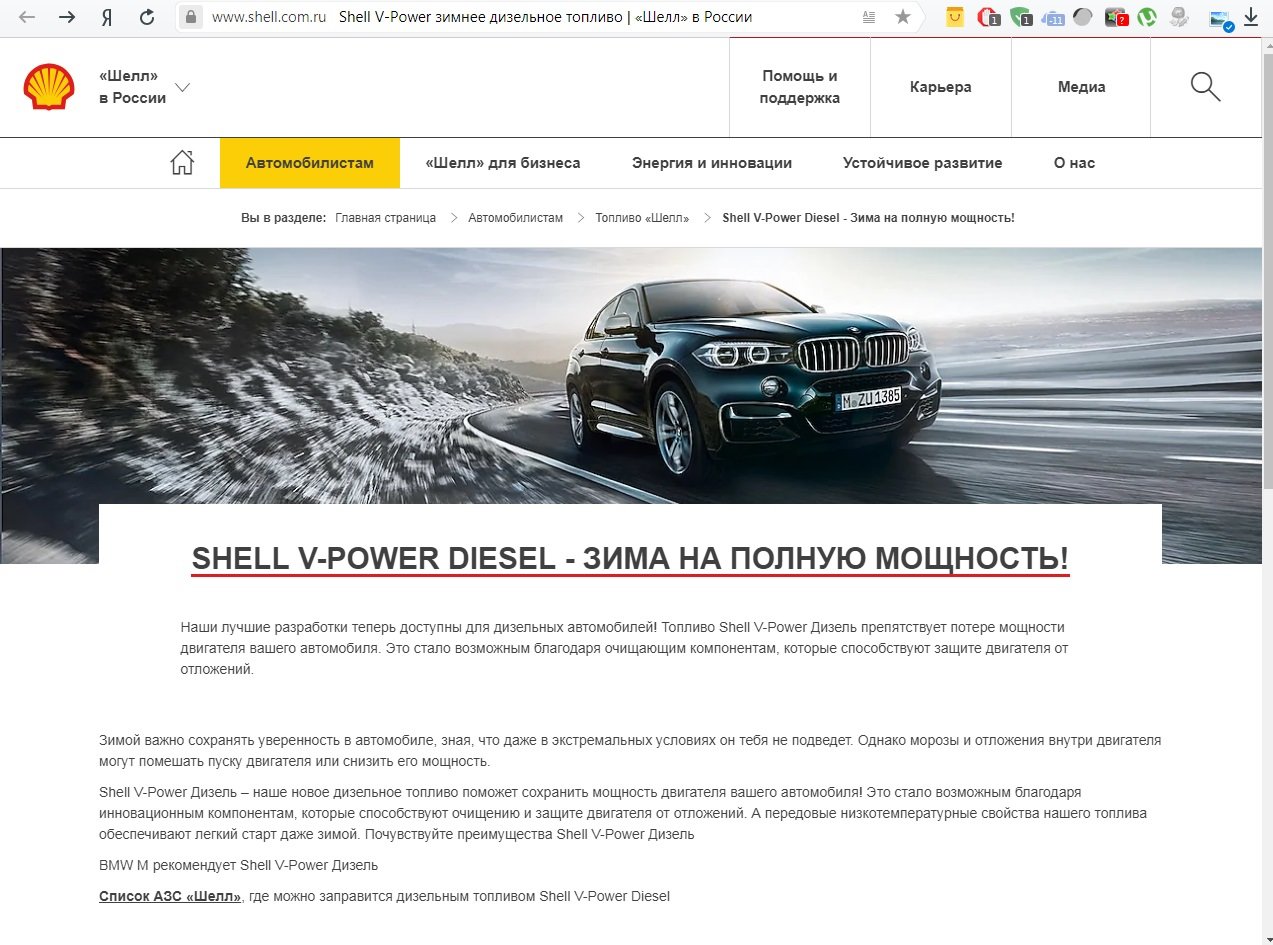Viewport: 1273px width, 945px height.
Task: Open Энергия и инновации menu item
Action: [712, 163]
